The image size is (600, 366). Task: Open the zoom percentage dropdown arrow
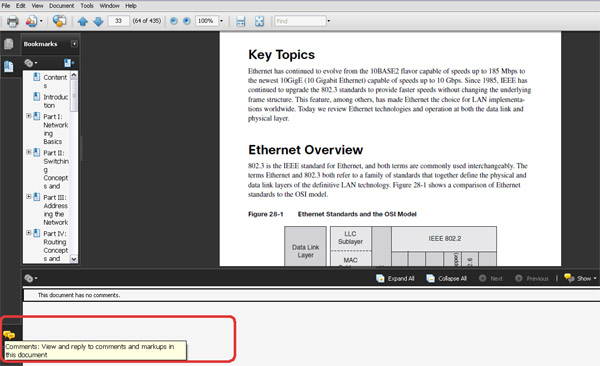point(221,21)
